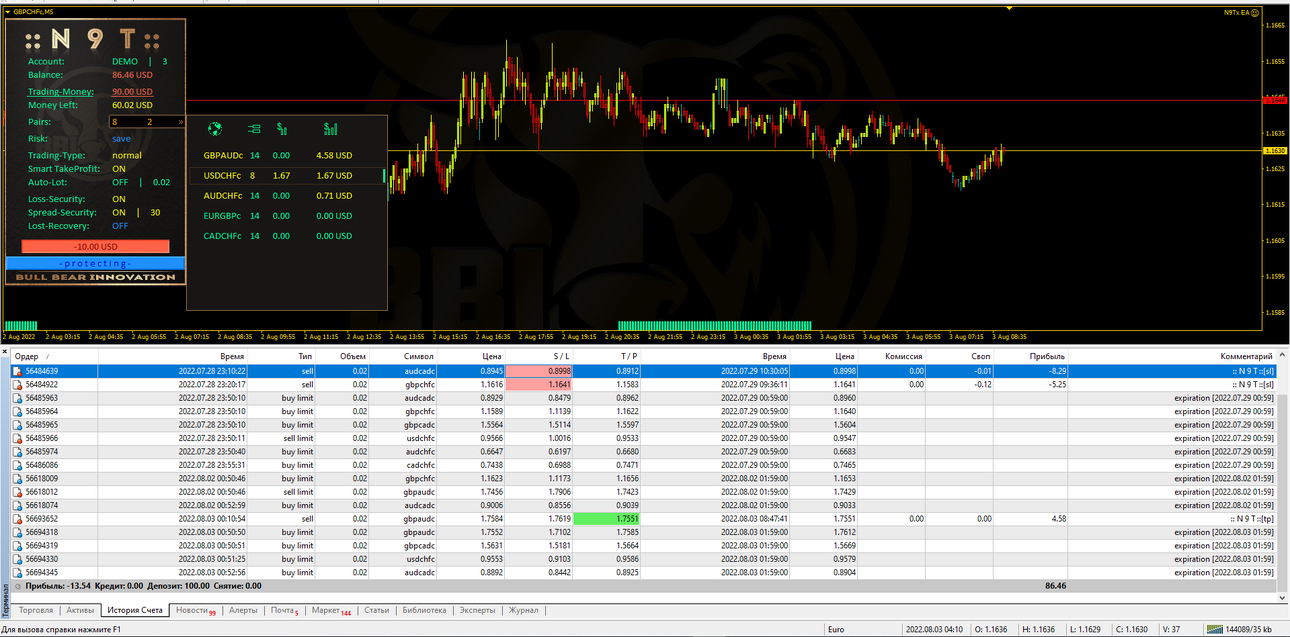
Task: Open the Журнал tab
Action: click(x=523, y=610)
